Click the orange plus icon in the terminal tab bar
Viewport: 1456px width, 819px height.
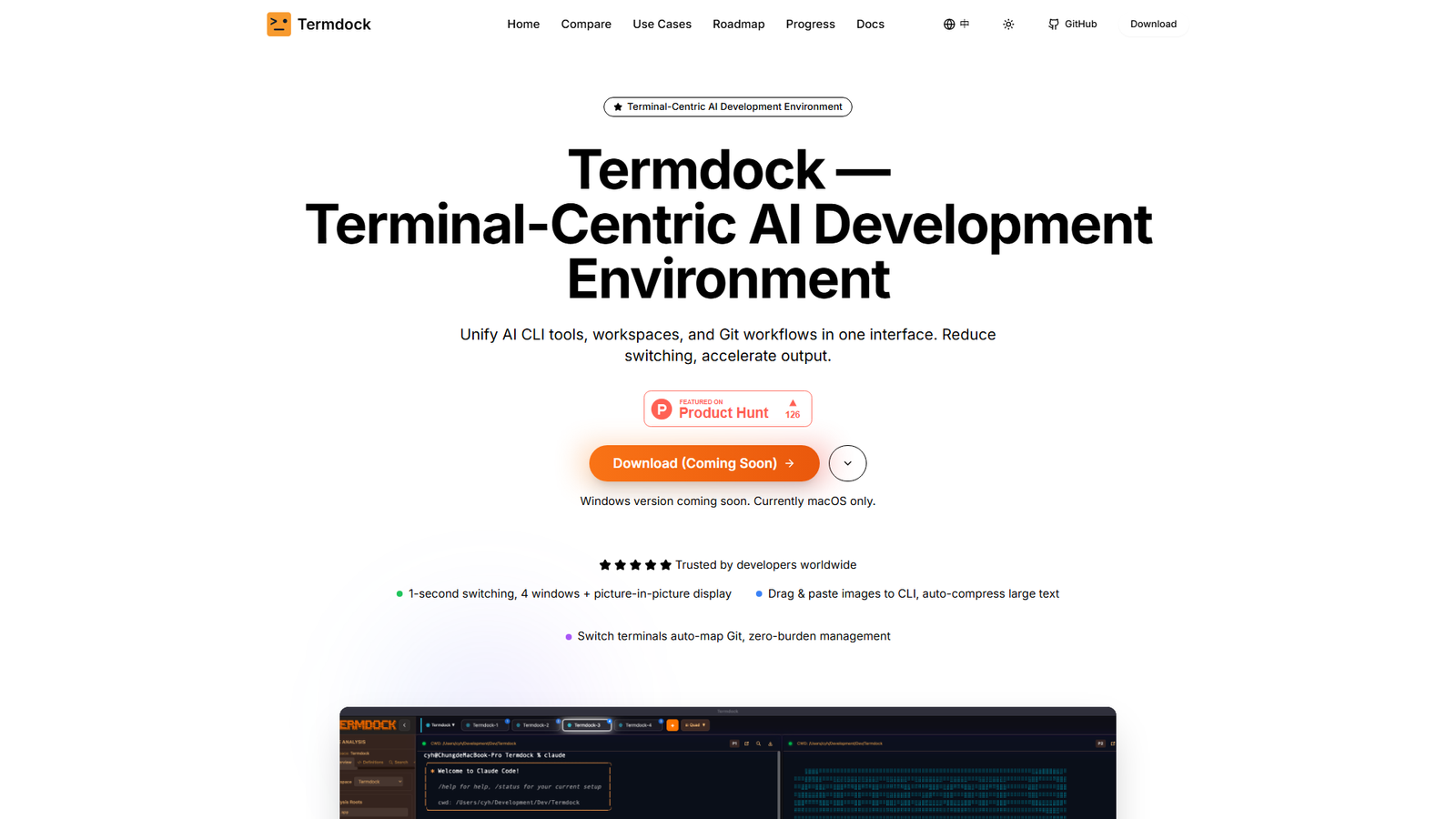click(672, 725)
